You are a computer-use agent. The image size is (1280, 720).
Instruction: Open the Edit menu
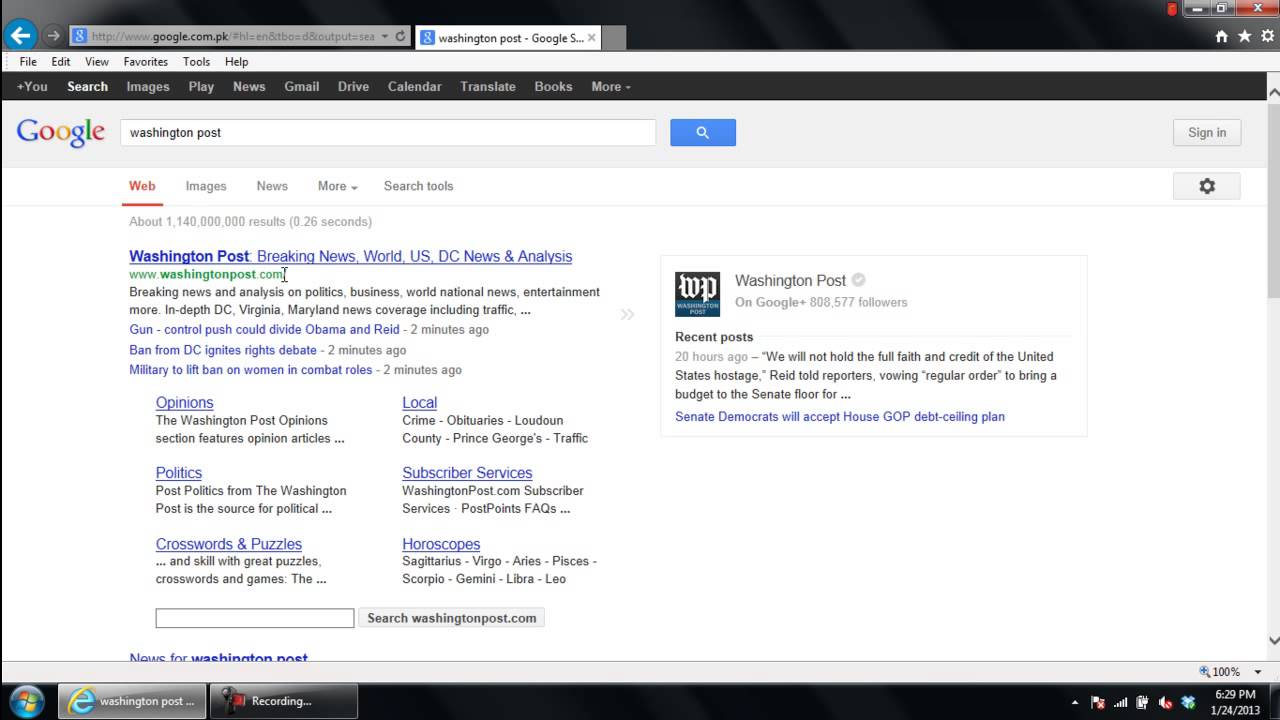61,62
